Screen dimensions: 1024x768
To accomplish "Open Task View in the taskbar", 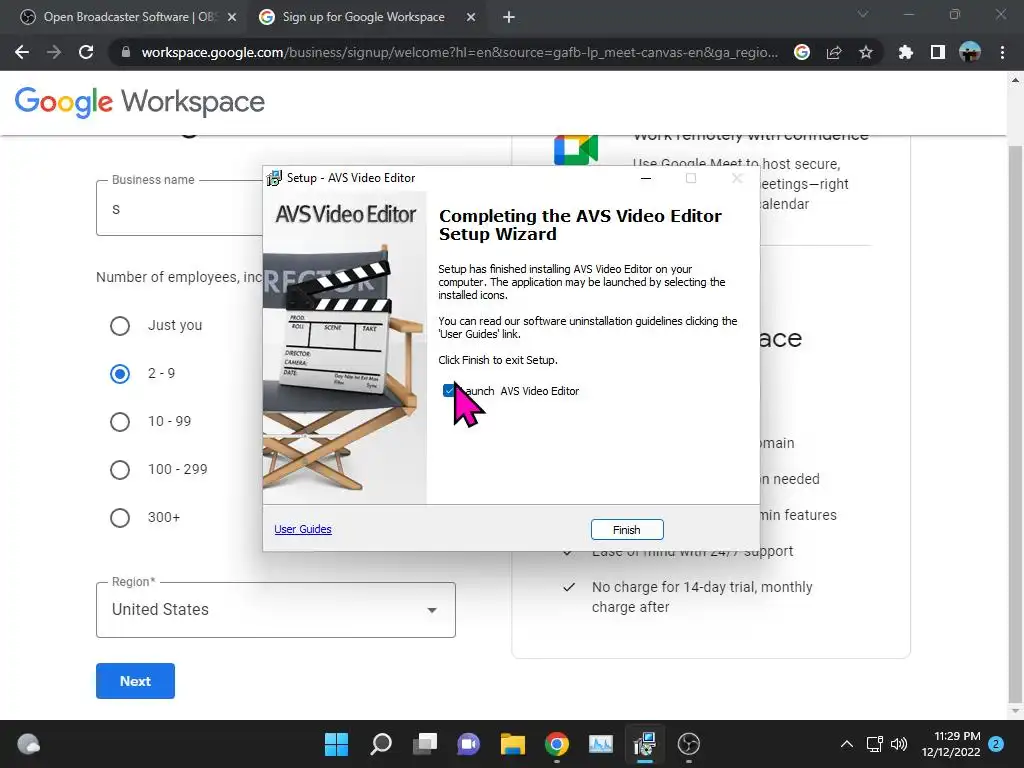I will 425,744.
